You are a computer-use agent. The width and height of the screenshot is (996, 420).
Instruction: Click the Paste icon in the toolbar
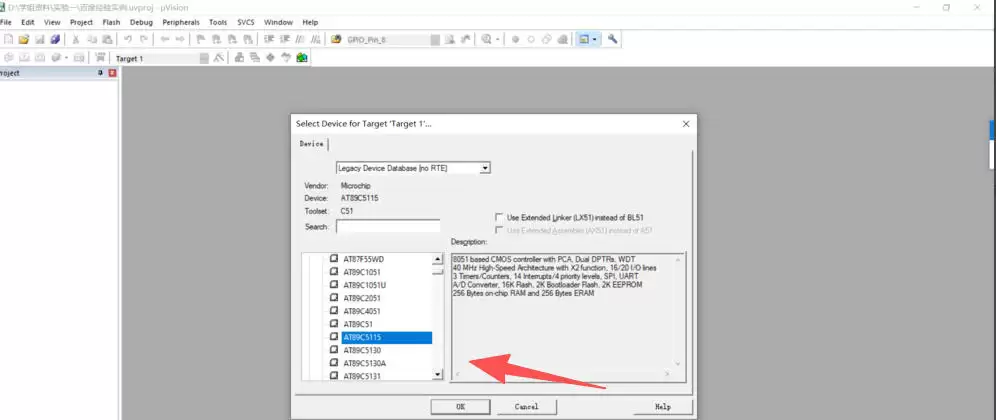pyautogui.click(x=107, y=39)
